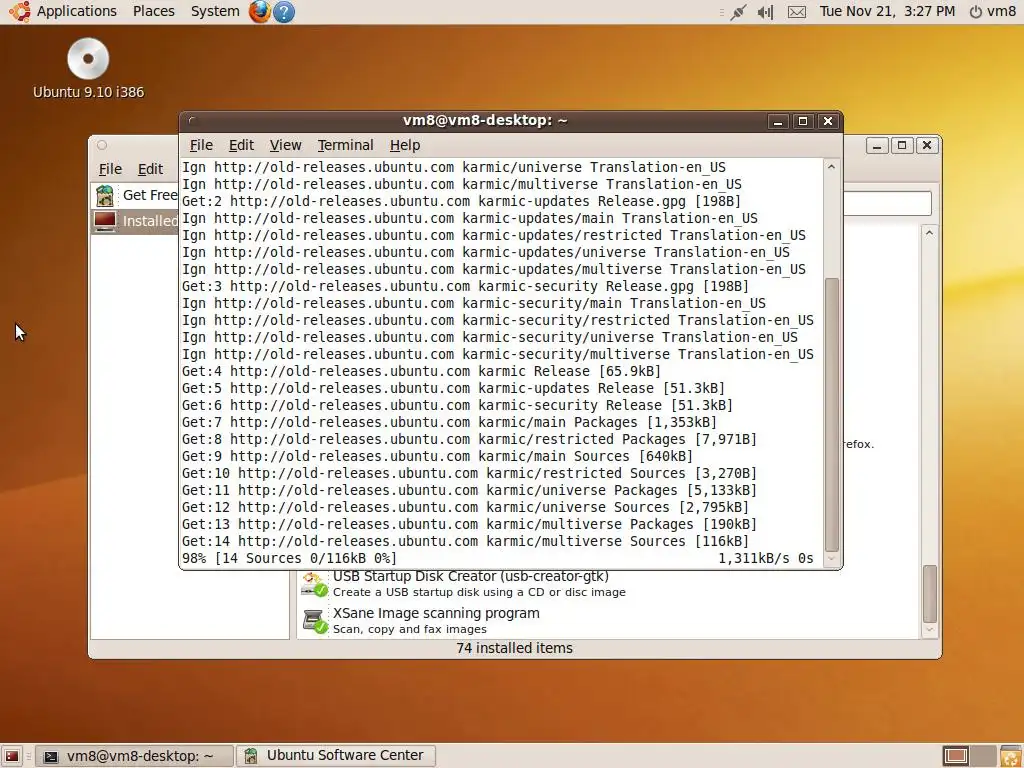The image size is (1024, 768).
Task: Open the Ubuntu logo Applications icon
Action: [20, 11]
